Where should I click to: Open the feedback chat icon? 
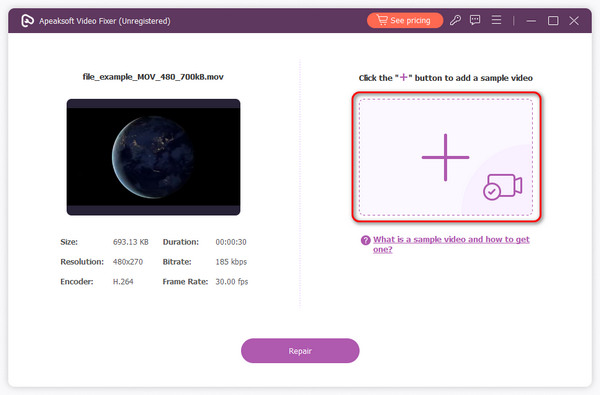[x=475, y=20]
